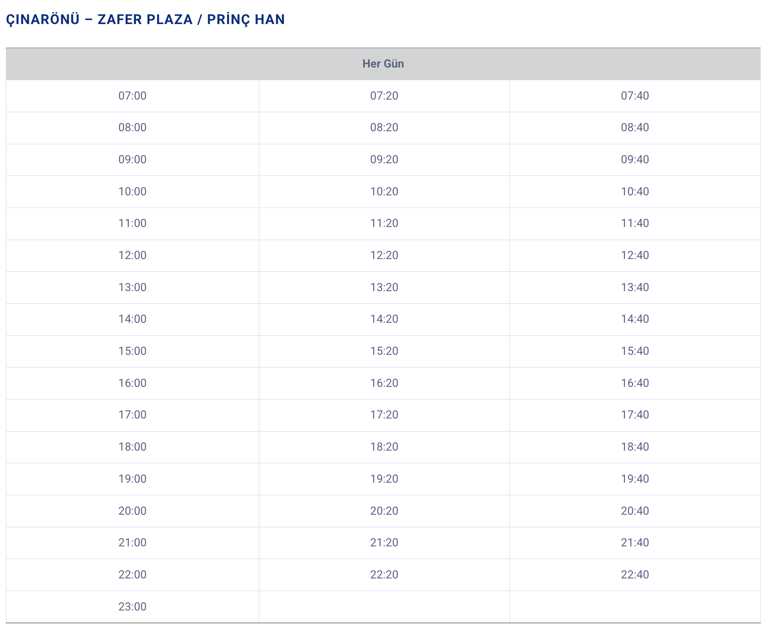This screenshot has height=632, width=770.
Task: Click the 07:00 departure time cell
Action: [x=132, y=96]
